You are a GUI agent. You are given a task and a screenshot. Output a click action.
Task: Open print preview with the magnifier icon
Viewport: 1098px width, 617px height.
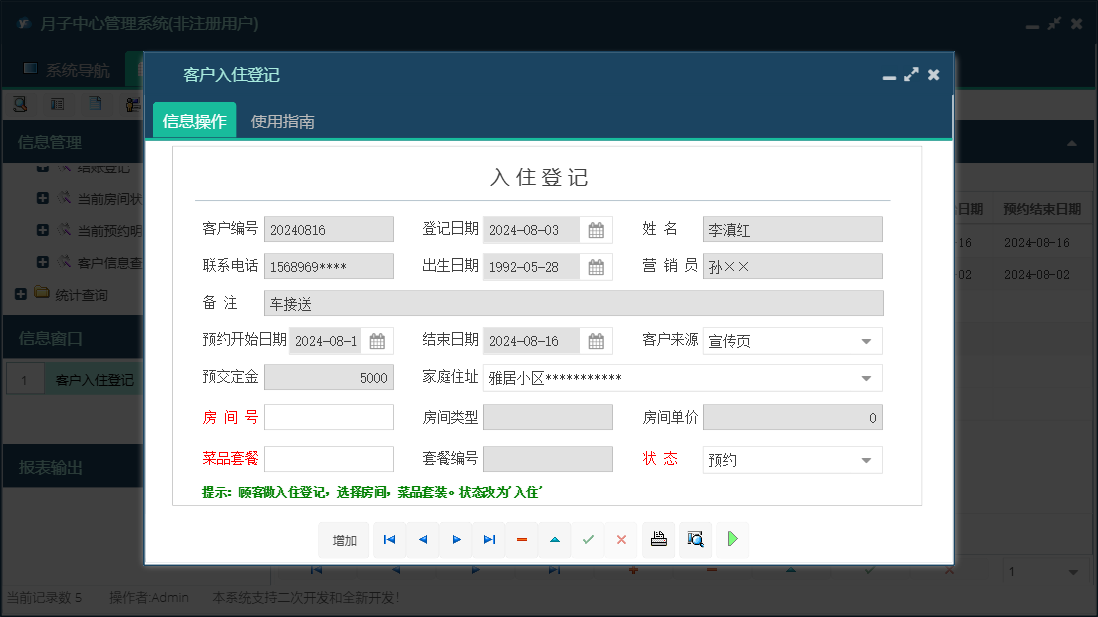[x=695, y=540]
